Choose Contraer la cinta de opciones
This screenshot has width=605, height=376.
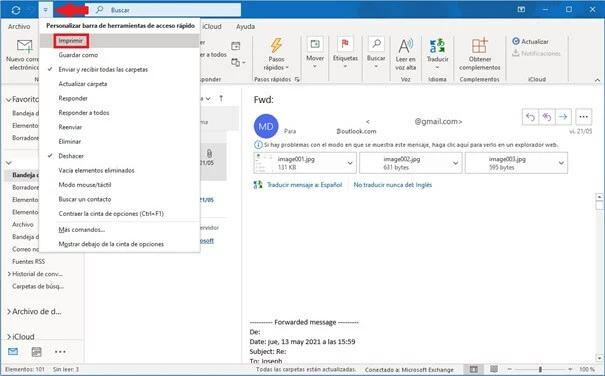tap(120, 213)
